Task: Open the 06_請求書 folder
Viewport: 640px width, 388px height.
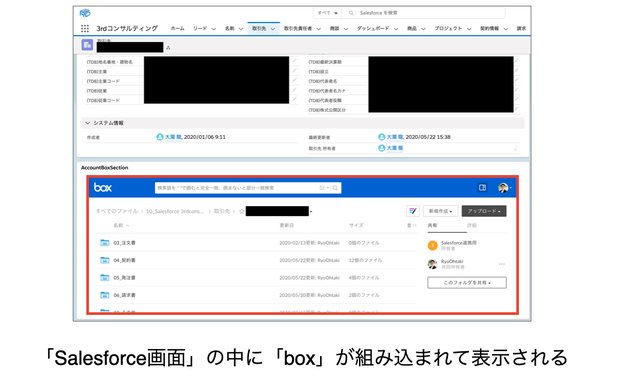Action: [x=124, y=295]
